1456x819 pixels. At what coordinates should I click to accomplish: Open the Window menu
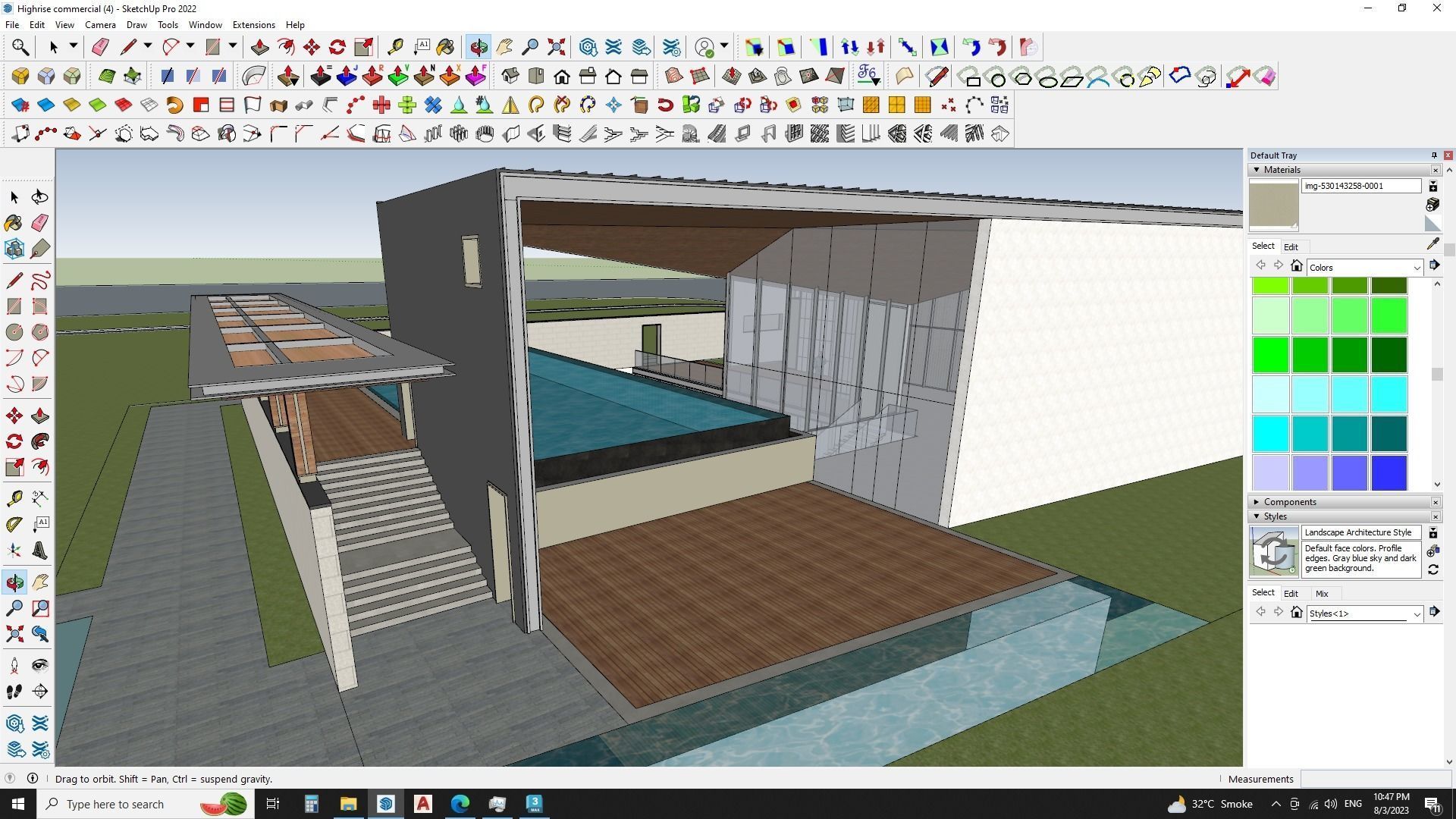(205, 25)
